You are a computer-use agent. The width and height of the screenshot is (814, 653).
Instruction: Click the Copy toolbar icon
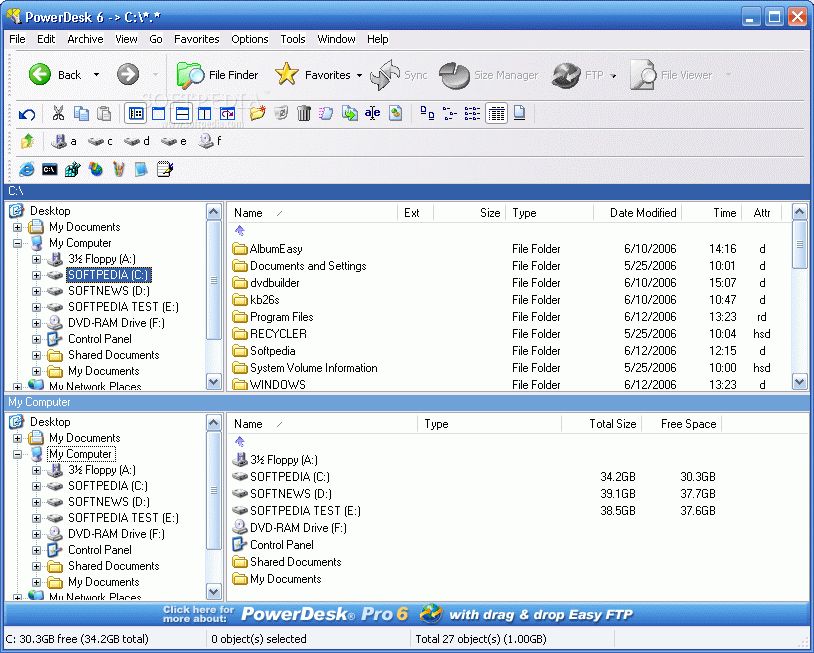click(81, 113)
